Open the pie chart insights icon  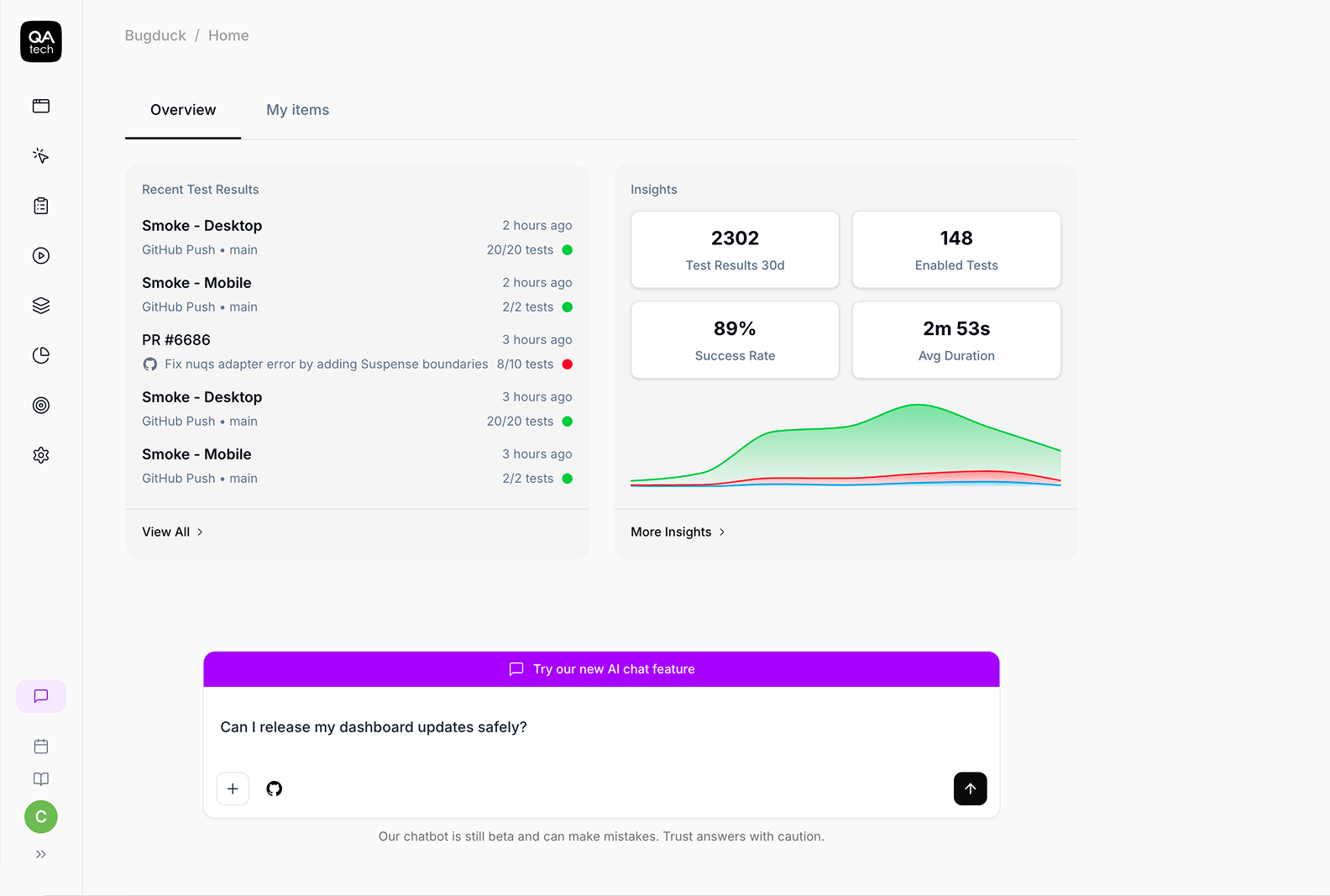41,355
